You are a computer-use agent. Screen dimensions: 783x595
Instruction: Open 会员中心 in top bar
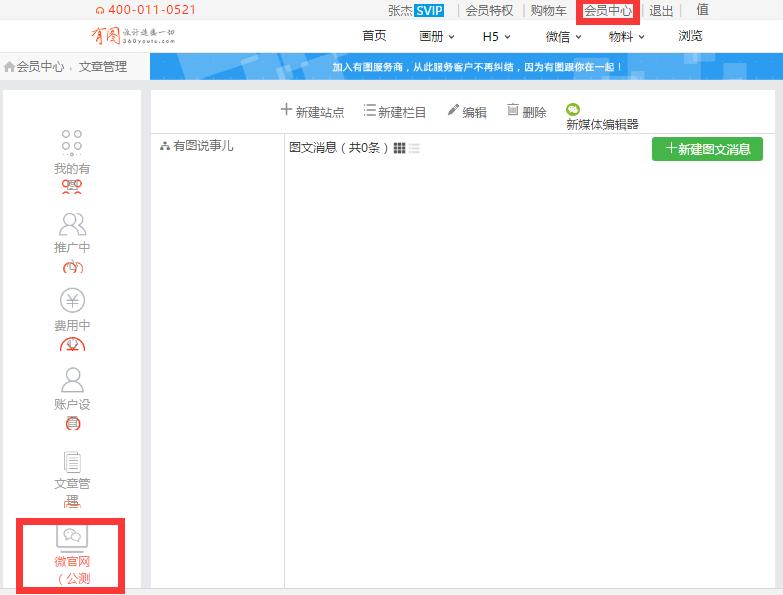tap(608, 10)
